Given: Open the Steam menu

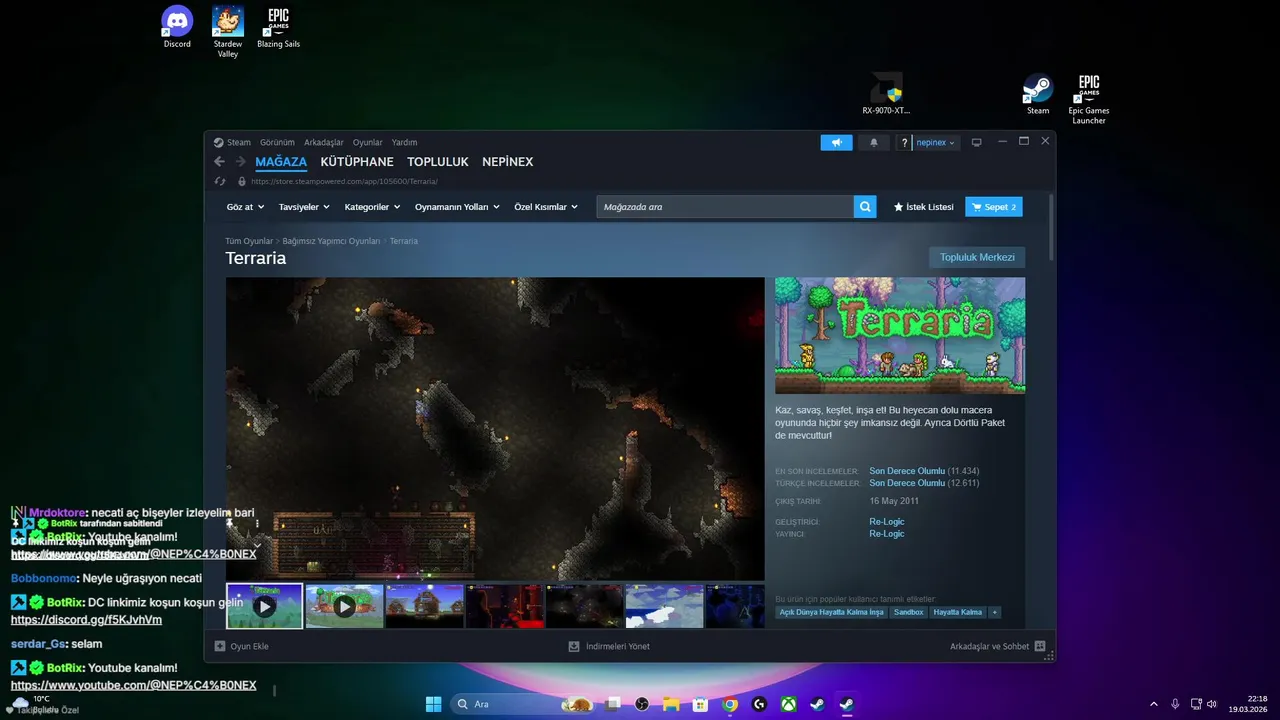Looking at the screenshot, I should [x=239, y=142].
